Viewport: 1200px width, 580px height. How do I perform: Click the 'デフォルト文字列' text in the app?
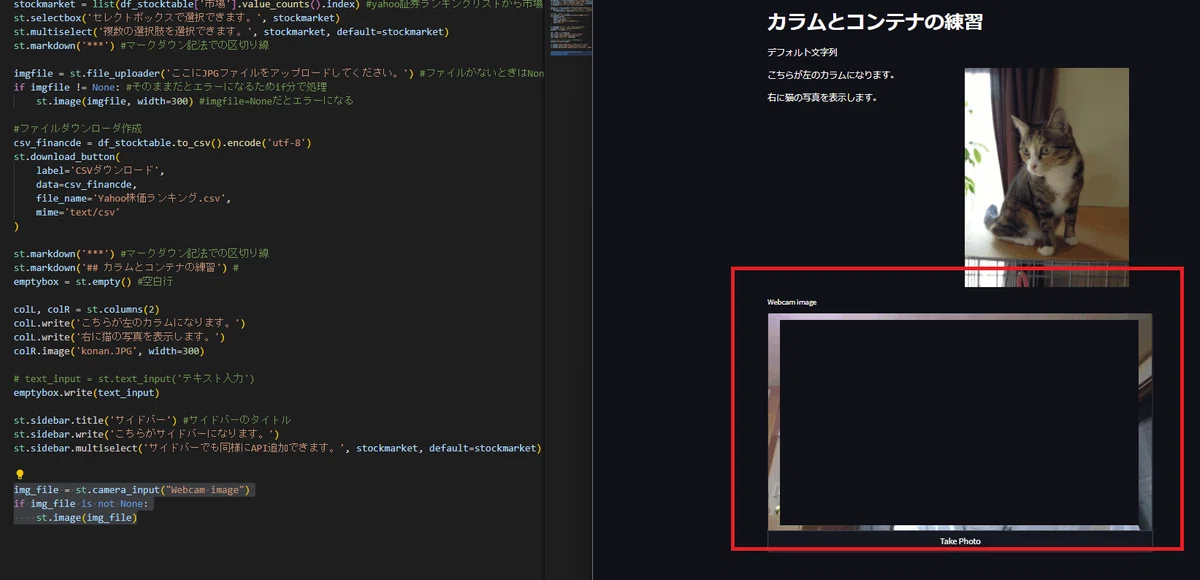tap(802, 52)
